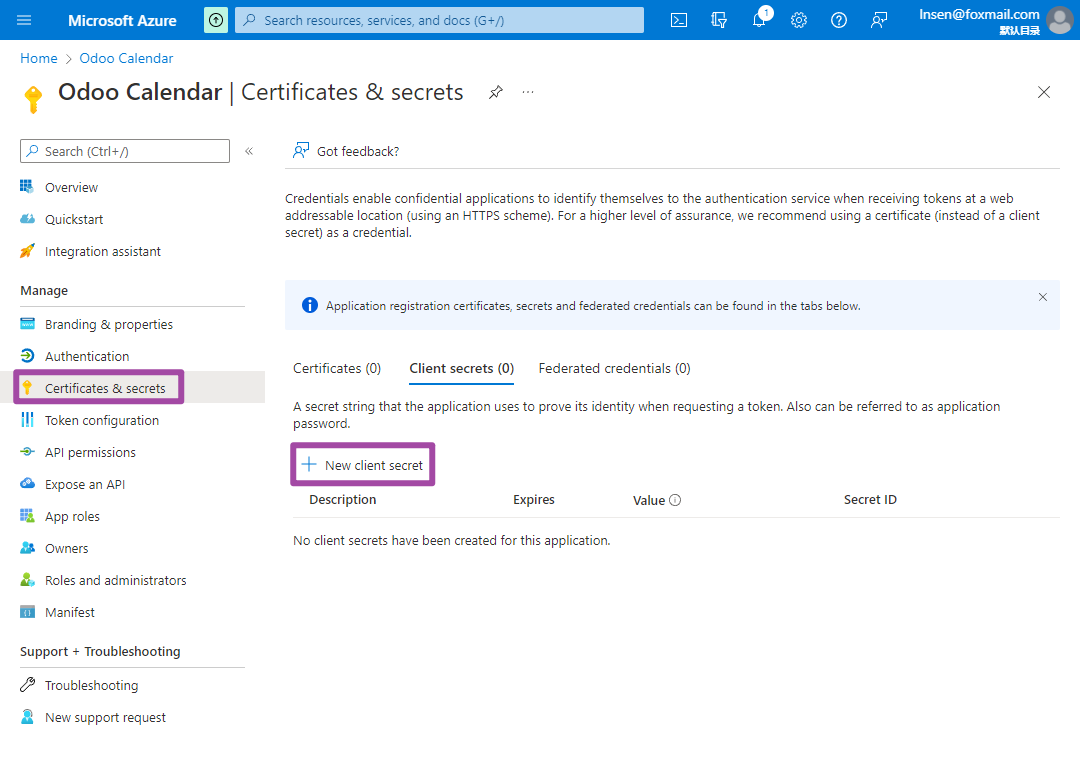1080x763 pixels.
Task: Open the account profile avatar
Action: 1059,20
